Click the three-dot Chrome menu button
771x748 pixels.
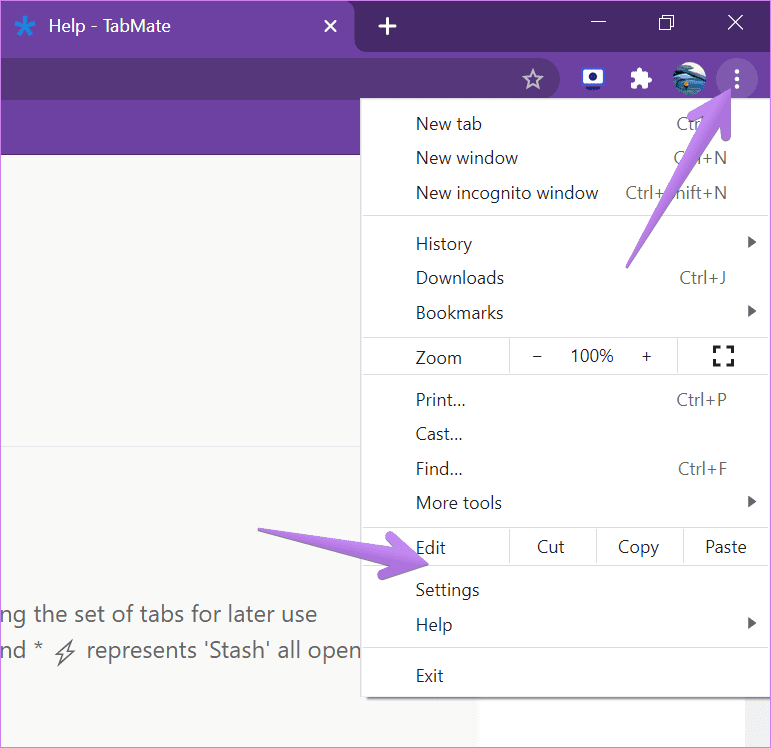coord(737,79)
